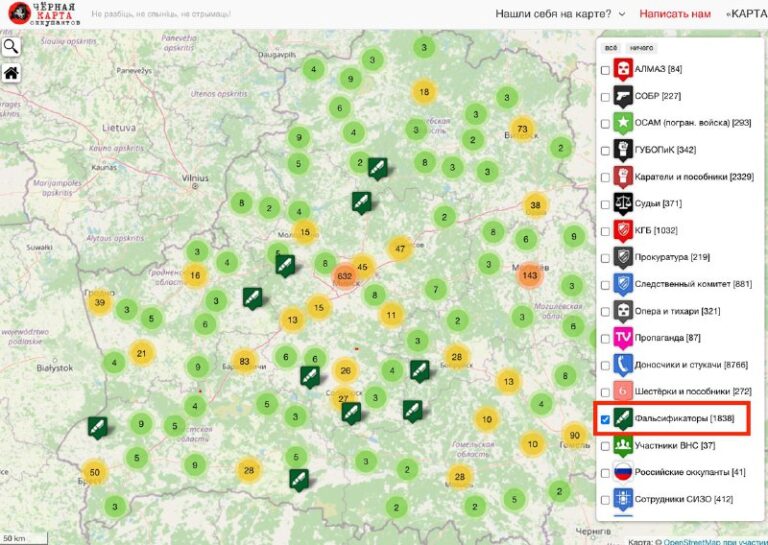The height and width of the screenshot is (545, 768).
Task: Click the Каратели red fist icon
Action: point(623,177)
